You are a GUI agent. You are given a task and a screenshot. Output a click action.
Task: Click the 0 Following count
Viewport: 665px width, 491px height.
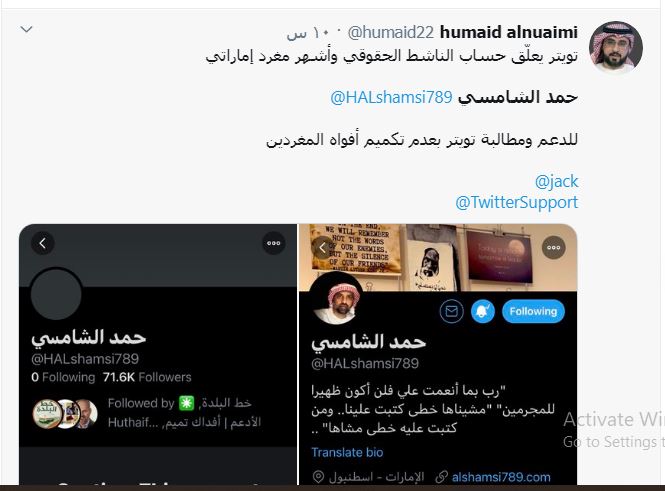(63, 377)
